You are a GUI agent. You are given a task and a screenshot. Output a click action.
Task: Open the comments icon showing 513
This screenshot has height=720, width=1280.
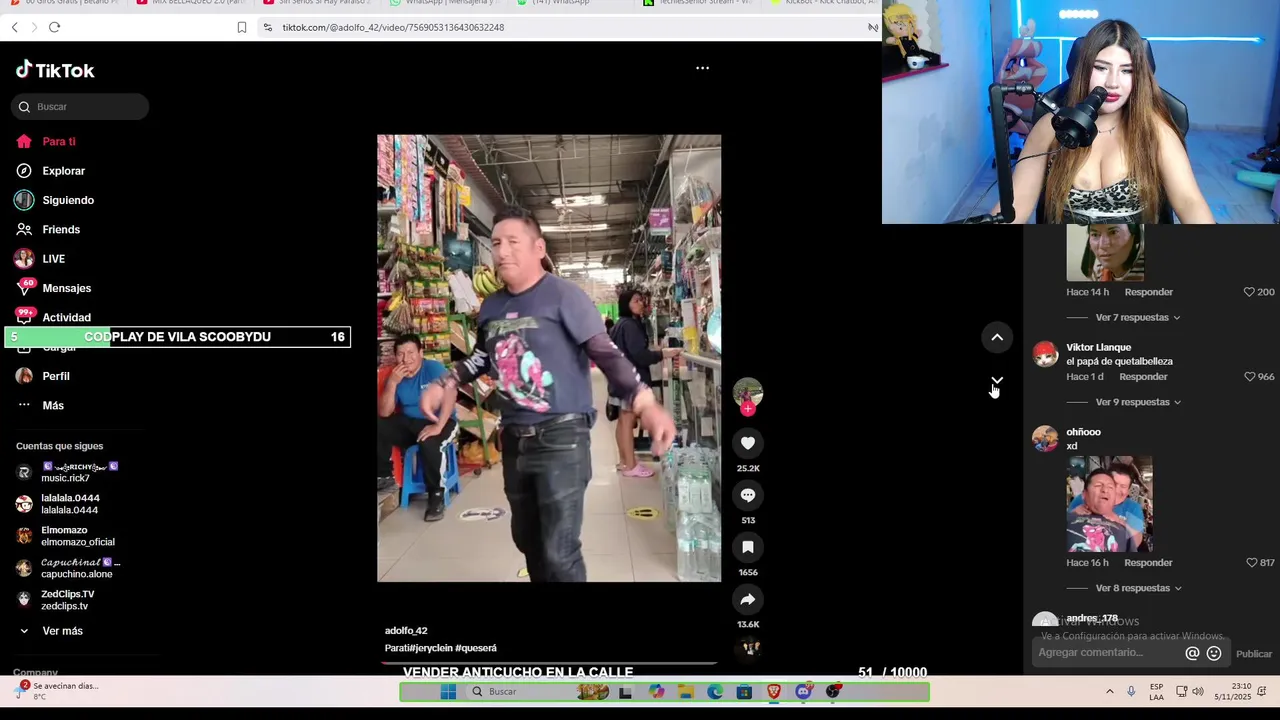[748, 495]
